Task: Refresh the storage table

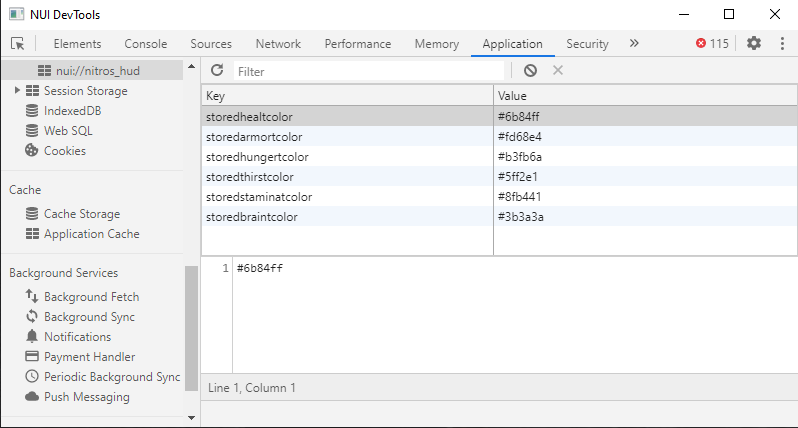Action: 217,70
